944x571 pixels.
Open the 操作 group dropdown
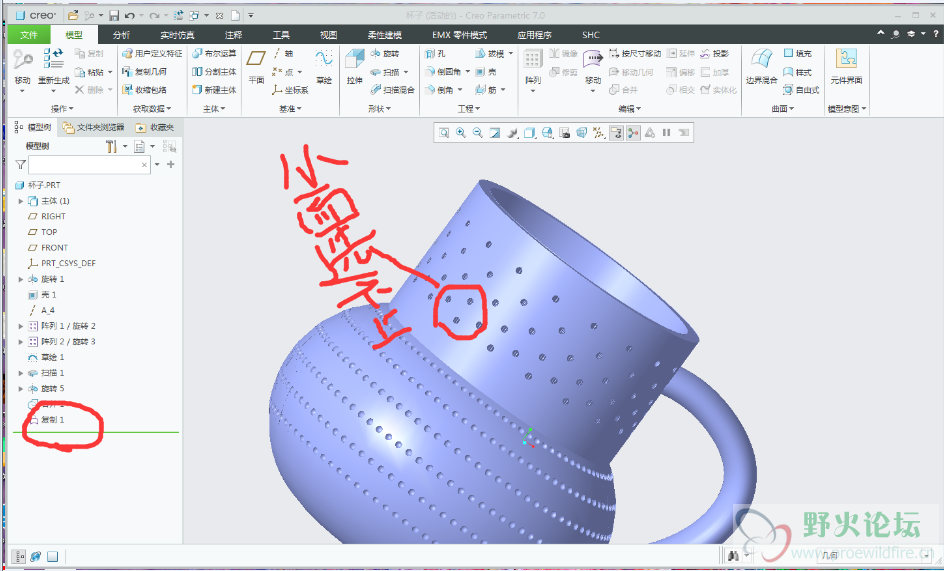tap(62, 109)
